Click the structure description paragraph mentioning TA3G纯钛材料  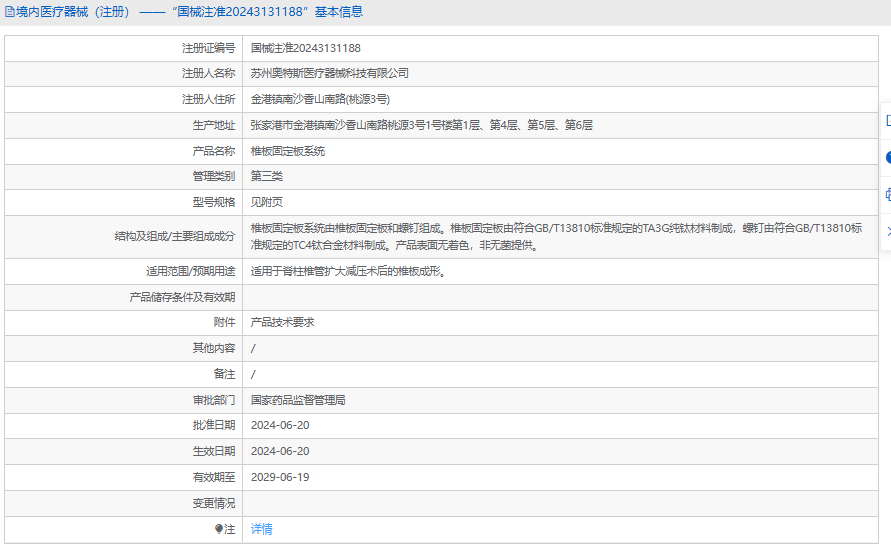(556, 236)
